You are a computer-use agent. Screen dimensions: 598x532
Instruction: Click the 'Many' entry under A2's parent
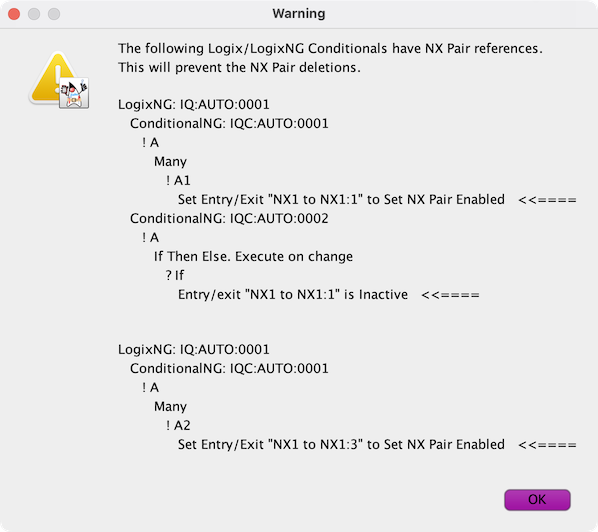pos(170,407)
